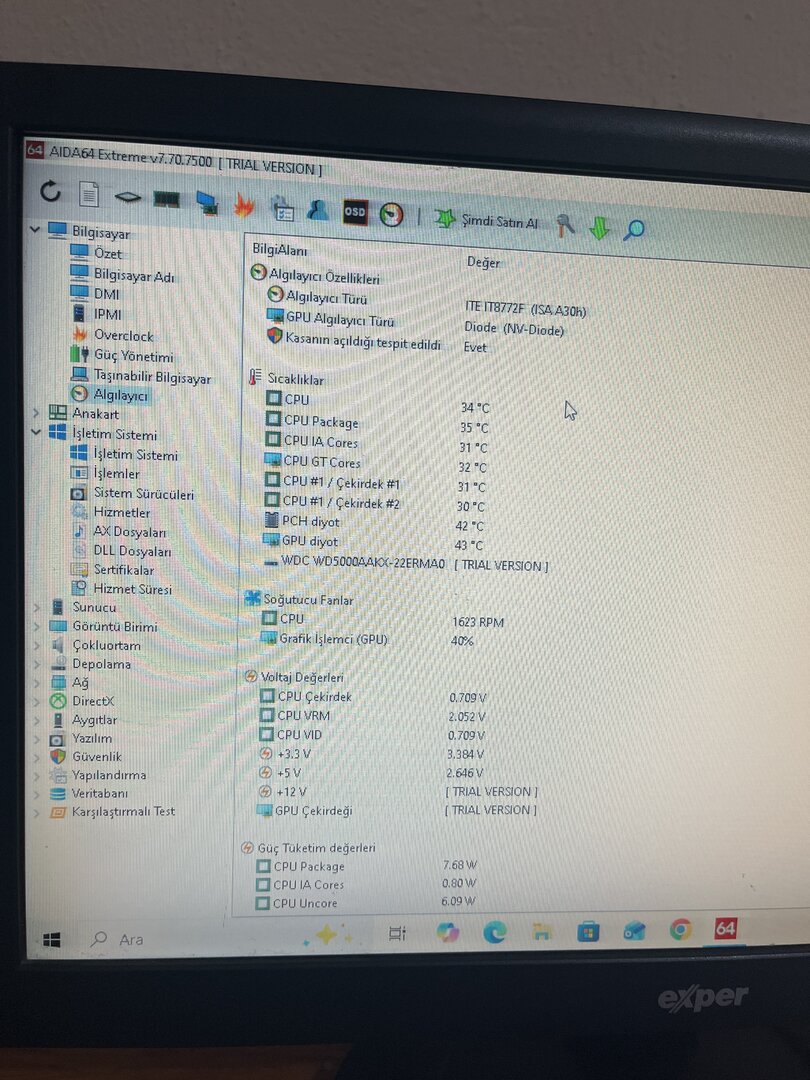Expand the Depolama tree node
Viewport: 810px width, 1080px height.
tap(37, 664)
